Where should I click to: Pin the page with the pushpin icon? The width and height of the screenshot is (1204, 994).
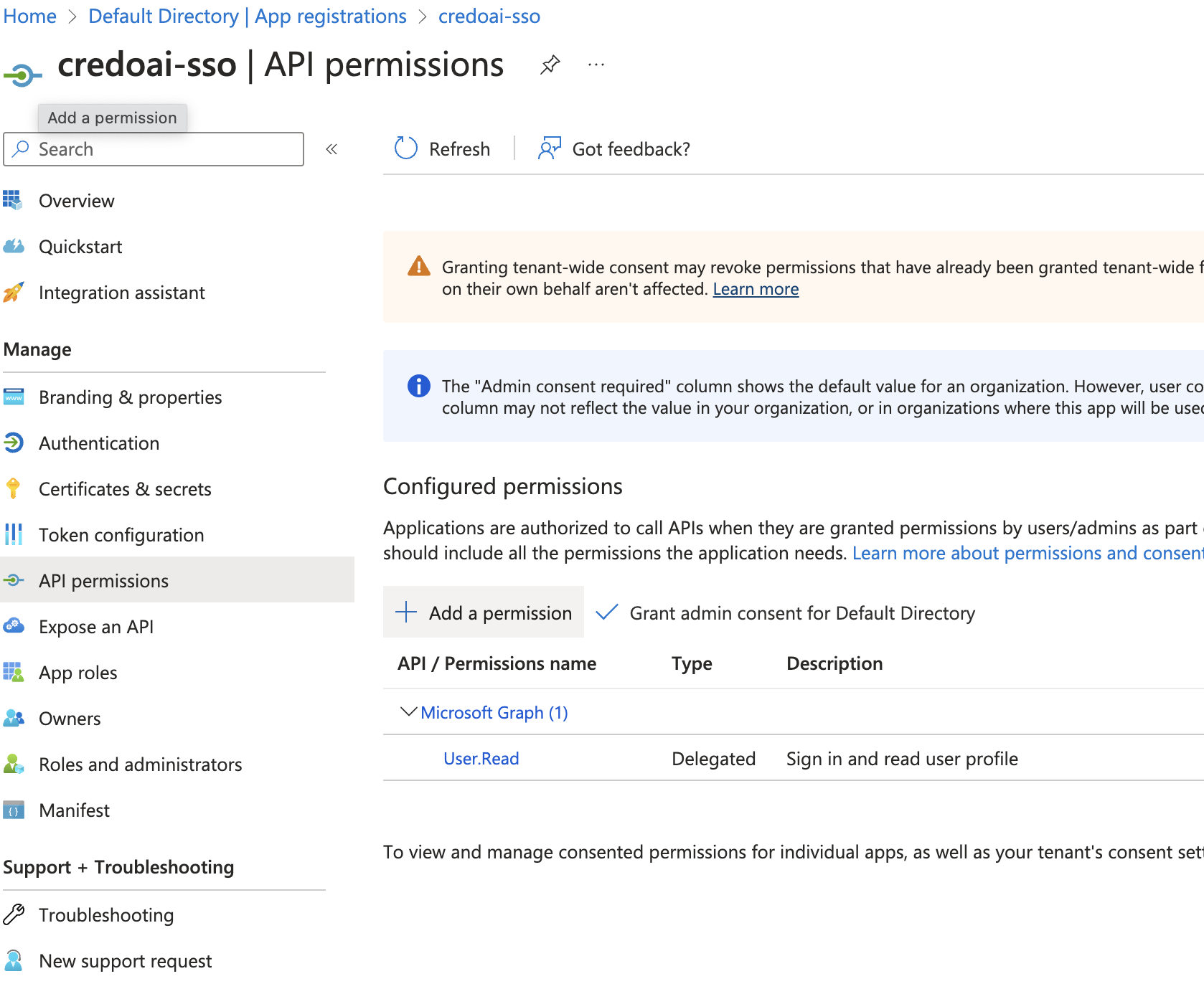[550, 65]
